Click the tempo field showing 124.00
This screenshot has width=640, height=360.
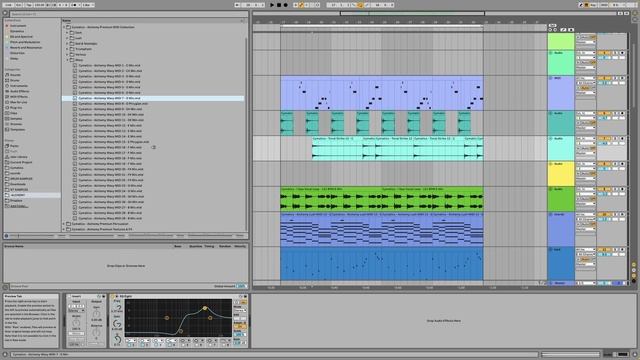[40, 5]
